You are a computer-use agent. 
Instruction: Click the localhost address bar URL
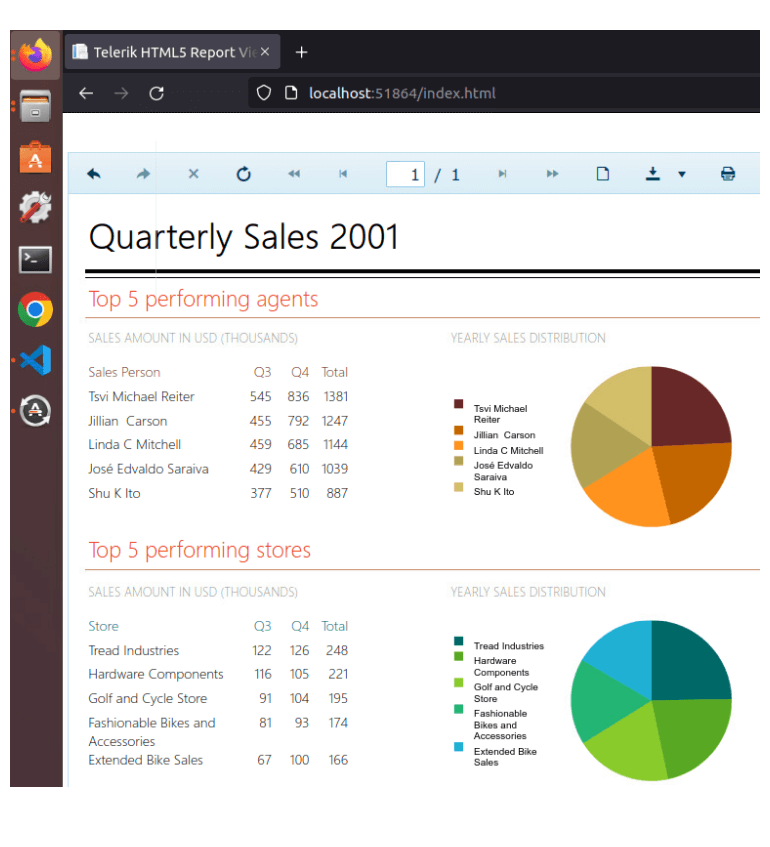pyautogui.click(x=402, y=93)
